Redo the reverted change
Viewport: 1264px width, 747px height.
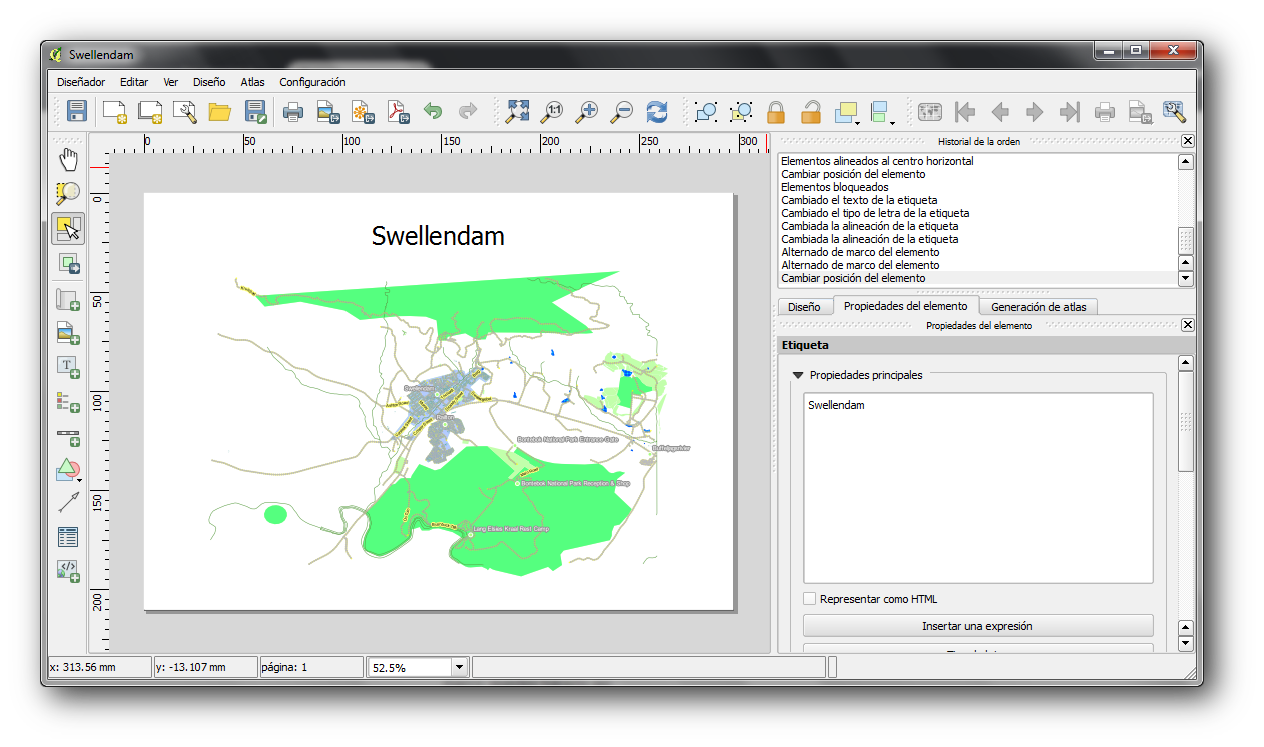[468, 111]
